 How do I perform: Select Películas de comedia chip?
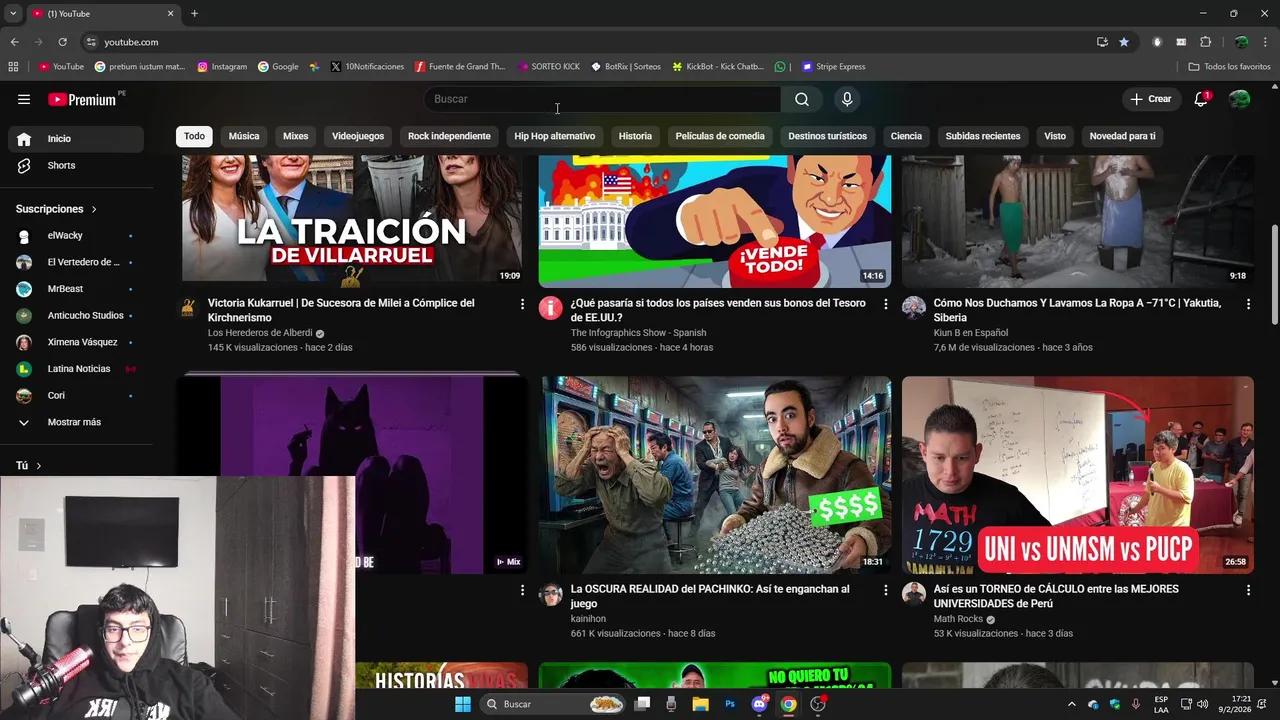pos(720,136)
